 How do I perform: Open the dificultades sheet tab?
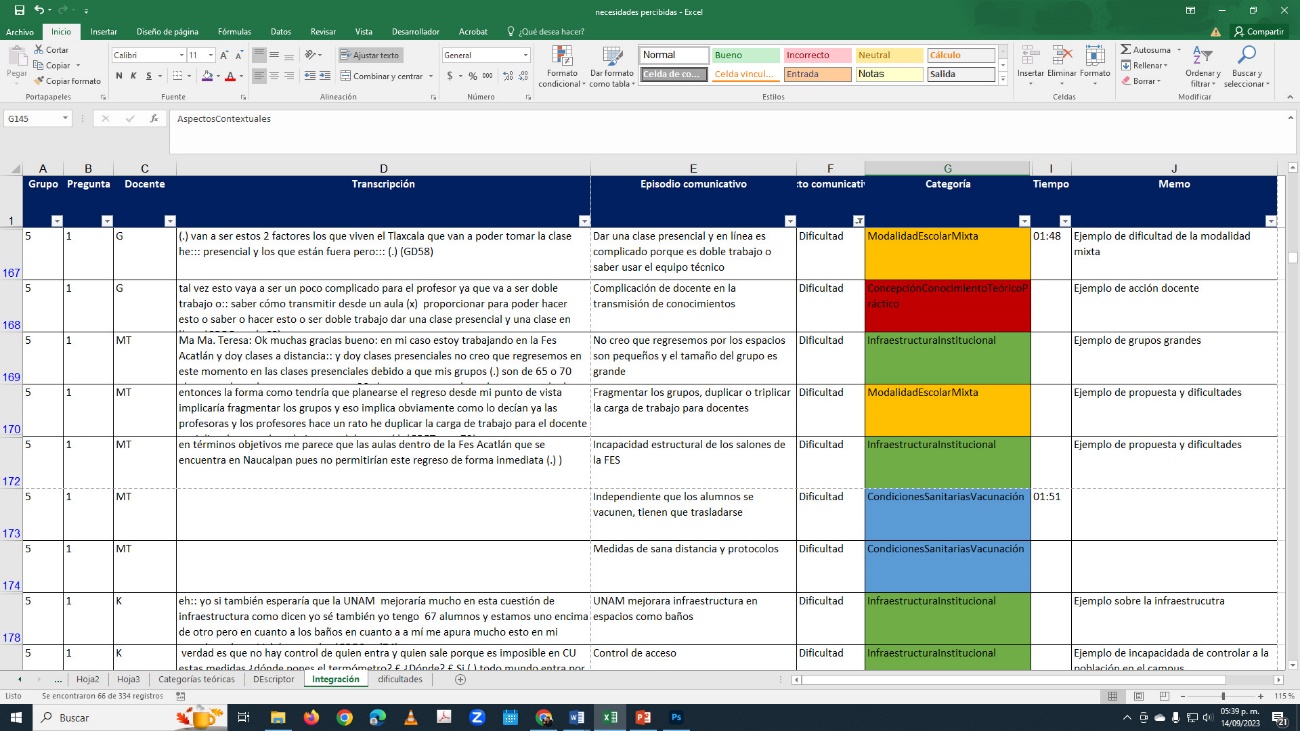coord(400,679)
